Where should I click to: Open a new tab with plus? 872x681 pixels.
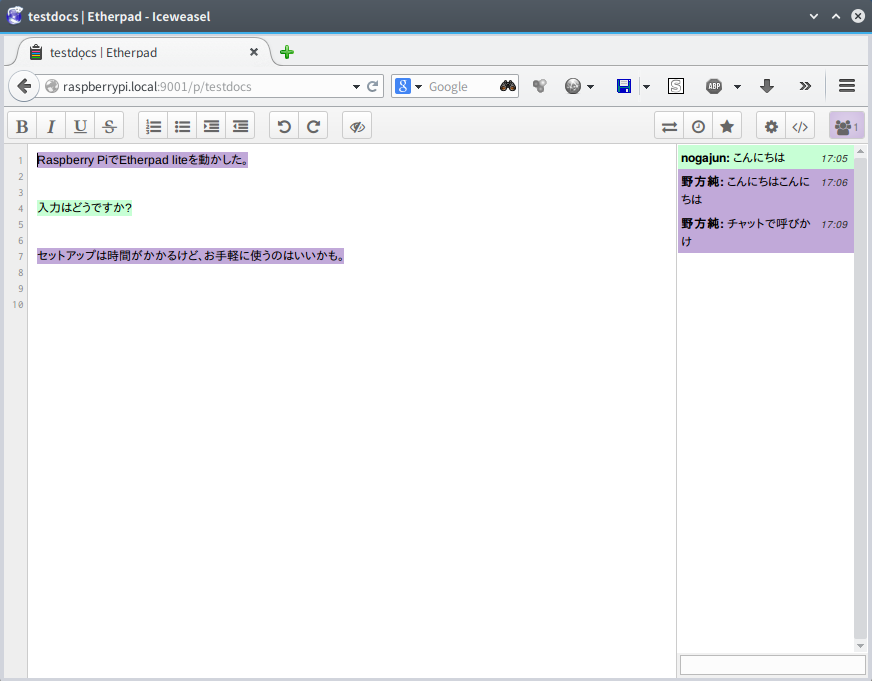point(287,52)
